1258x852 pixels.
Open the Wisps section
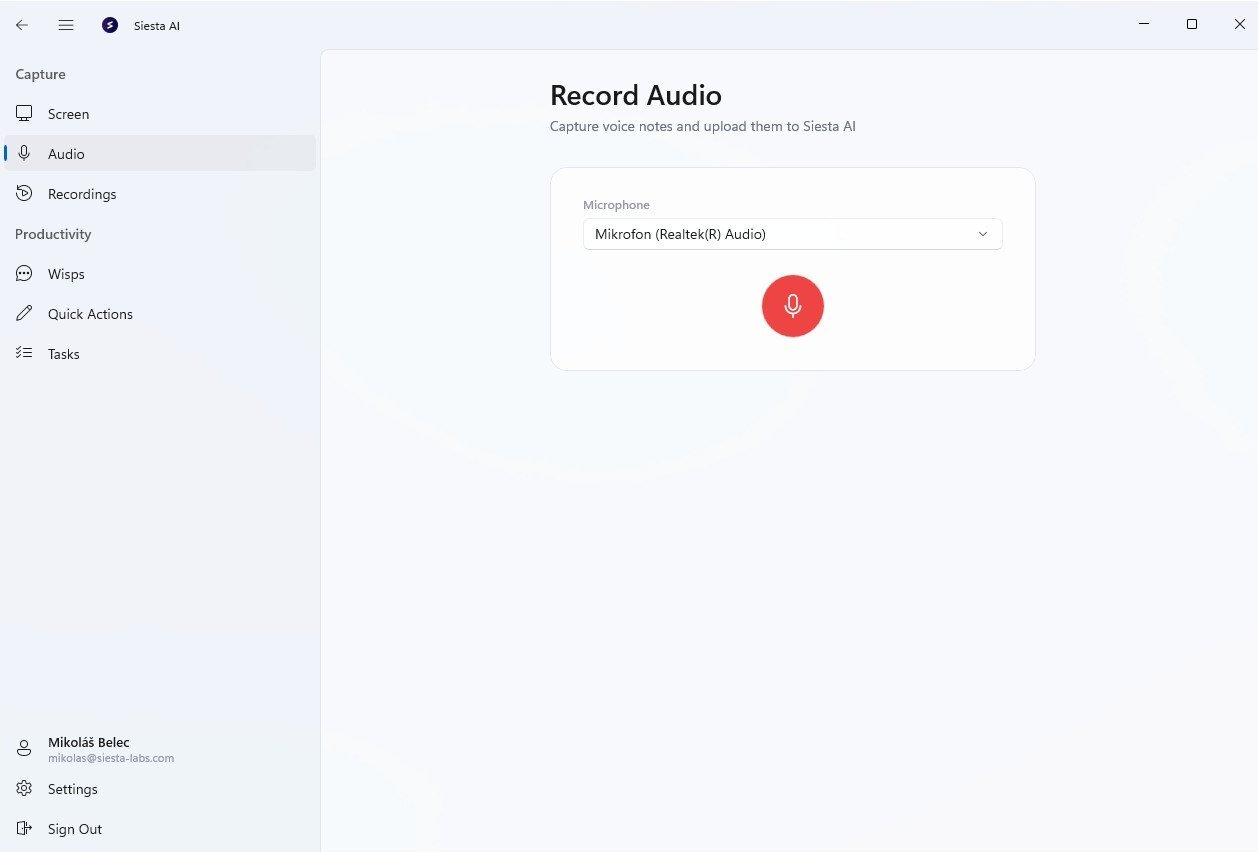click(160, 274)
